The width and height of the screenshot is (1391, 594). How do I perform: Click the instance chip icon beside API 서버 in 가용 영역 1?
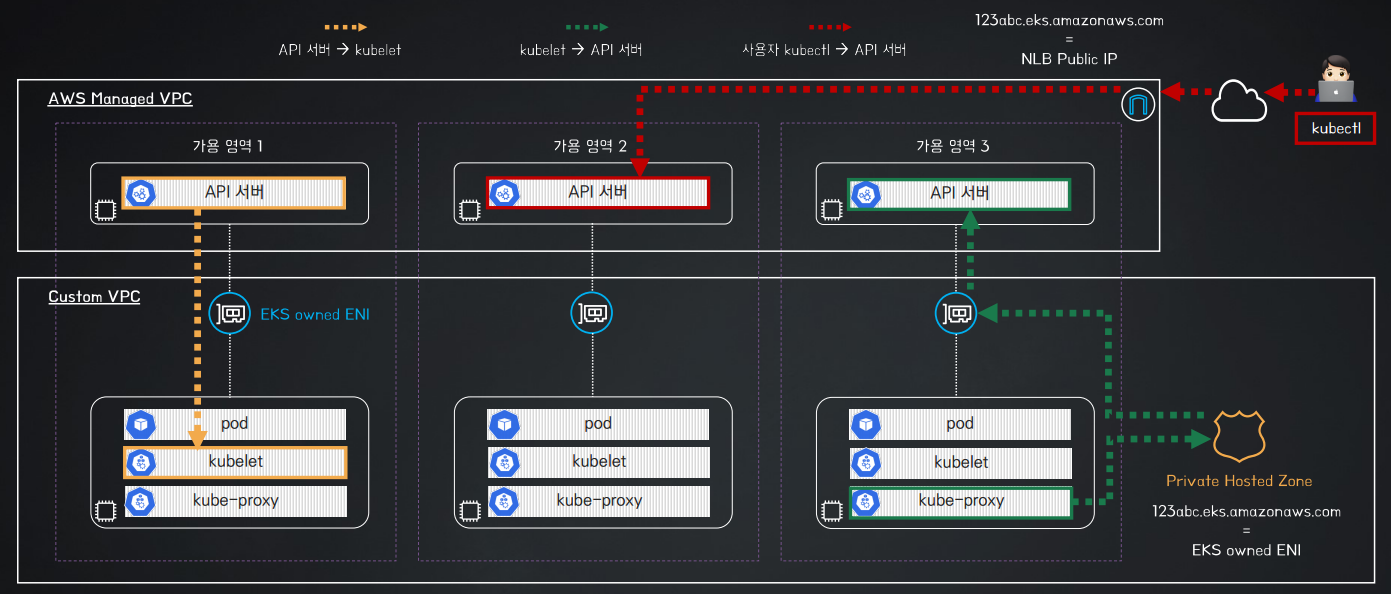(104, 210)
